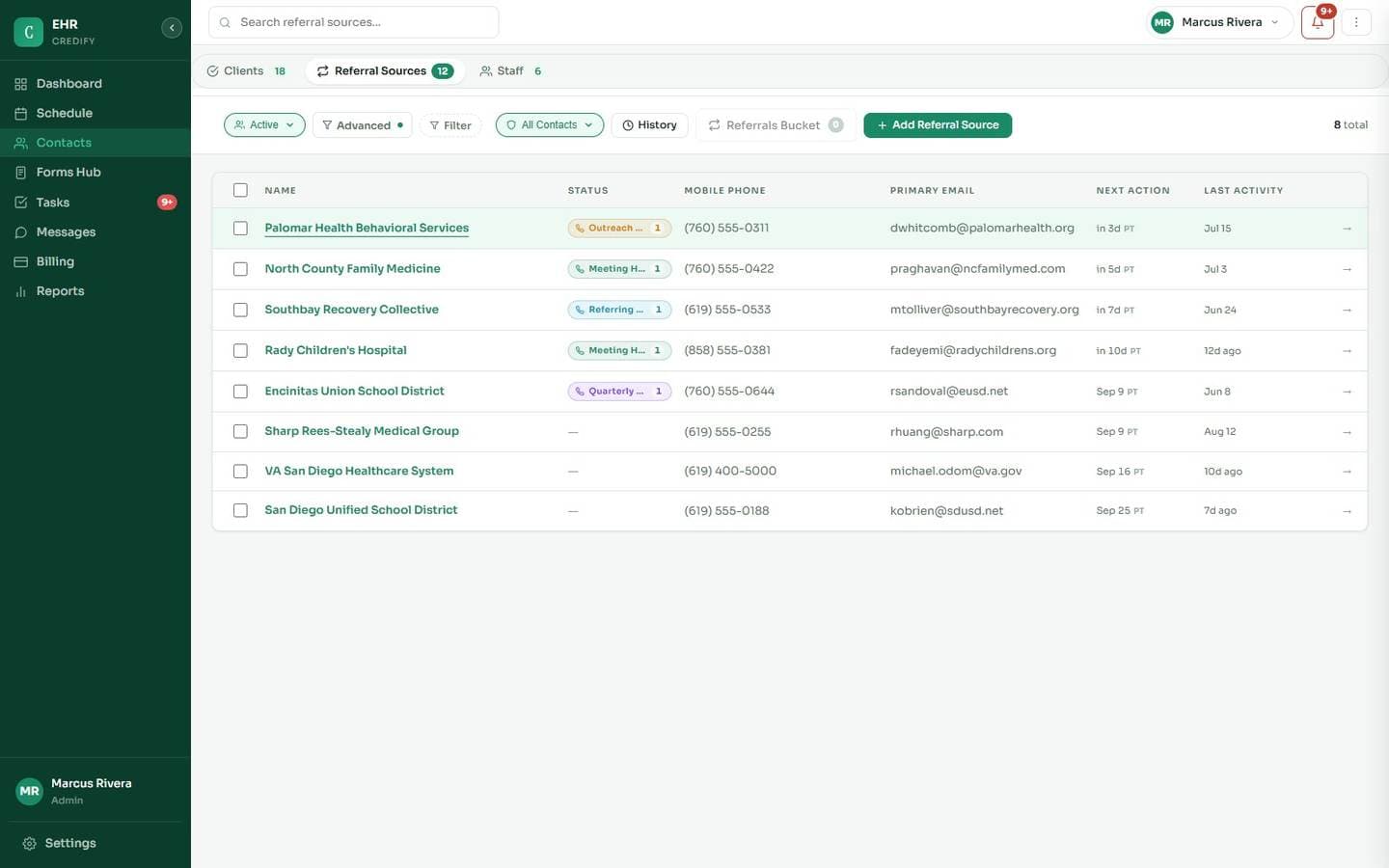Open the Advanced filter options
This screenshot has height=868, width=1389.
362,125
